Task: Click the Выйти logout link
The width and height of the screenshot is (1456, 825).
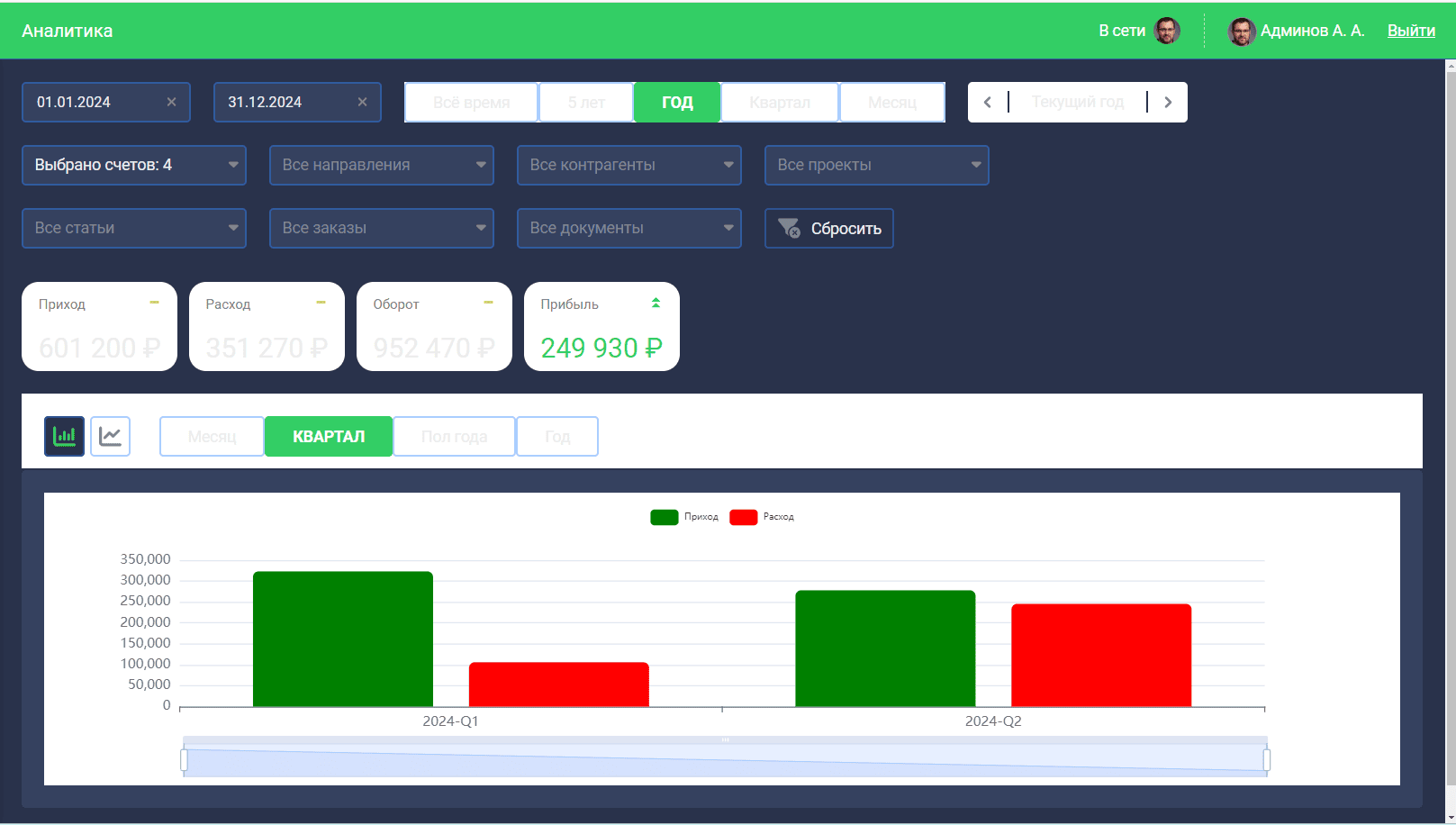Action: tap(1410, 31)
